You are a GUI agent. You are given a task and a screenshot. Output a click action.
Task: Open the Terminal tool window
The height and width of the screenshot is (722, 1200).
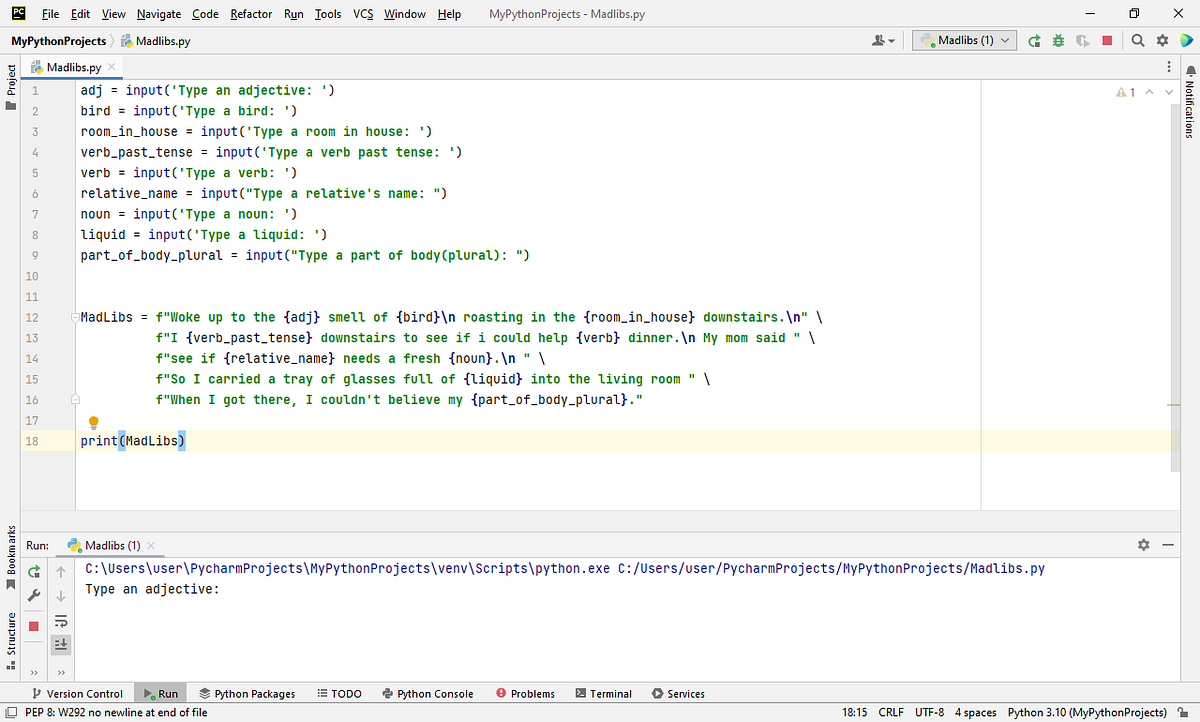(x=603, y=693)
